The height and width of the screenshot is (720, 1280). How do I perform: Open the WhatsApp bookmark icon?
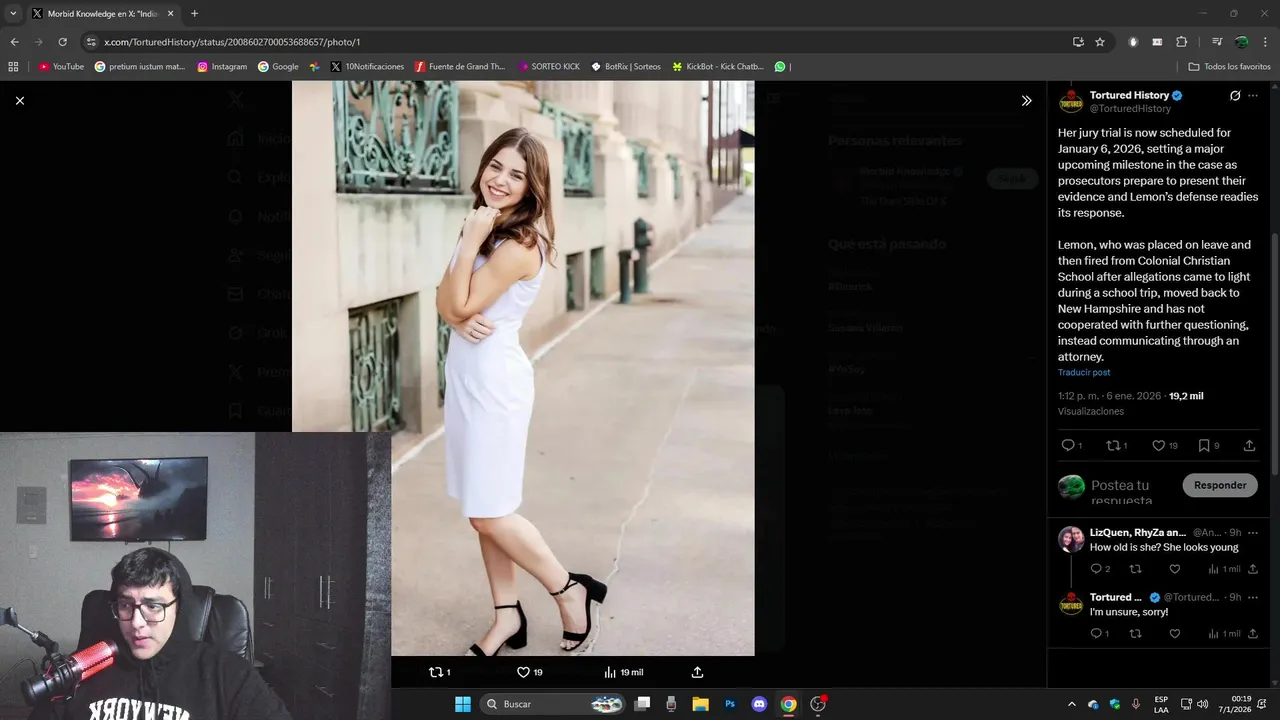point(780,67)
